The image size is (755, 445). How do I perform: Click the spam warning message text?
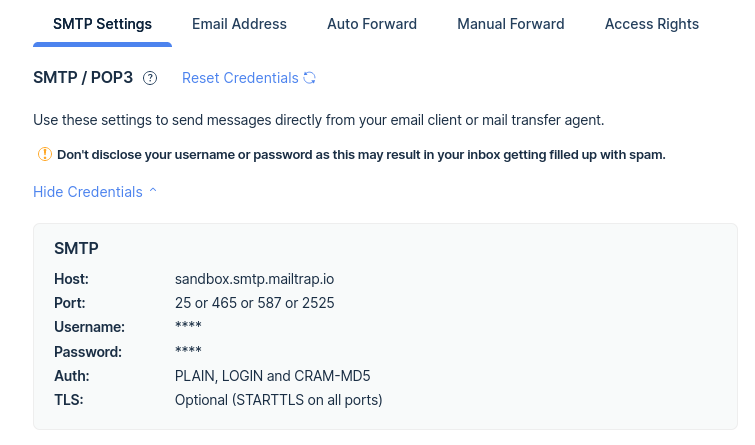click(361, 155)
